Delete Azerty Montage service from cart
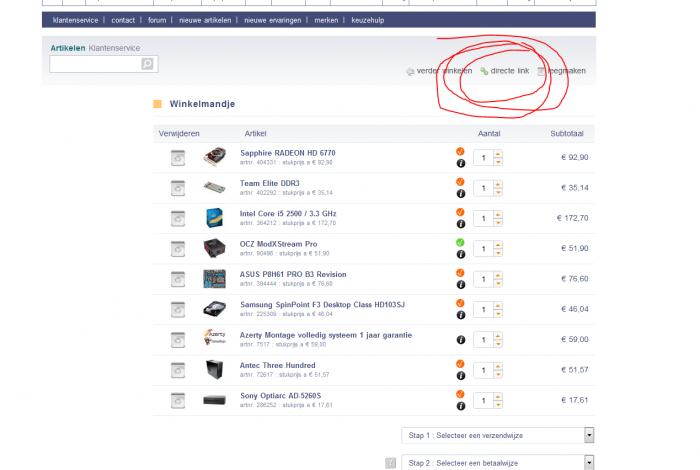The width and height of the screenshot is (700, 470). (178, 340)
